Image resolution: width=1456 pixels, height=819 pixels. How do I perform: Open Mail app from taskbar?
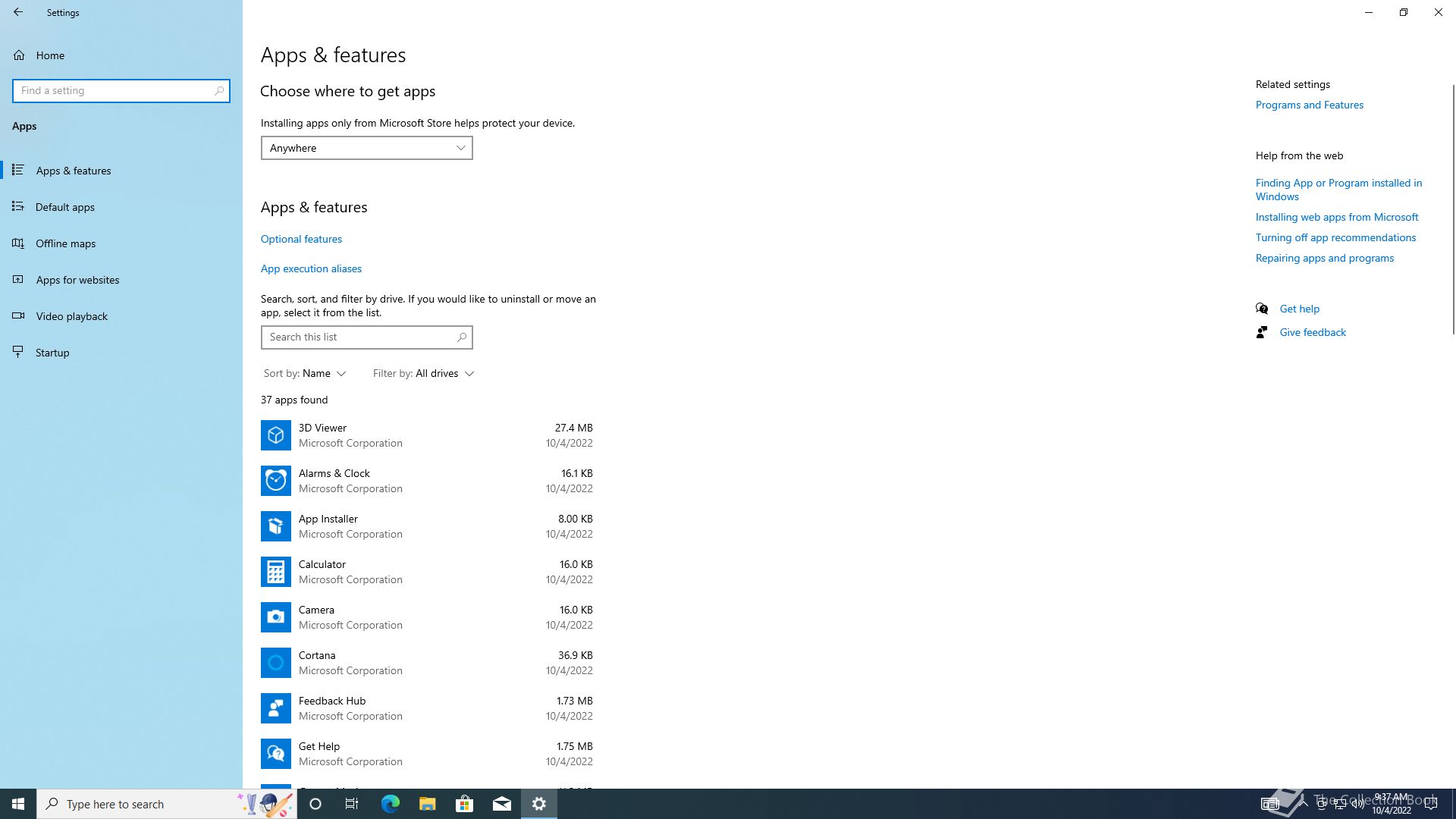point(501,804)
